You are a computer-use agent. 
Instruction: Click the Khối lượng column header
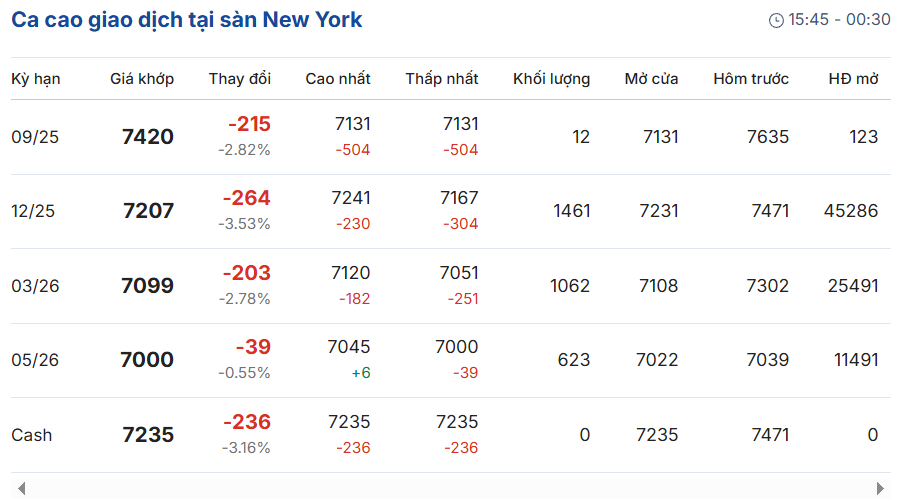pos(552,79)
